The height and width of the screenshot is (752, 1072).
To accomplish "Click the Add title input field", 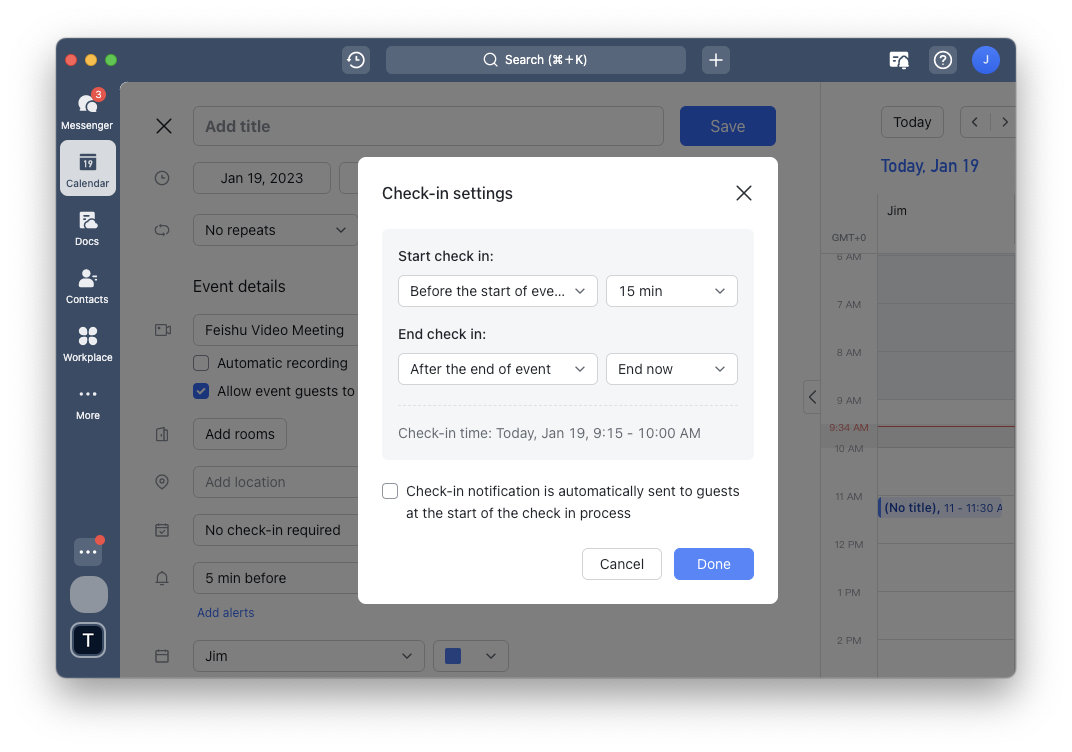I will click(x=428, y=126).
